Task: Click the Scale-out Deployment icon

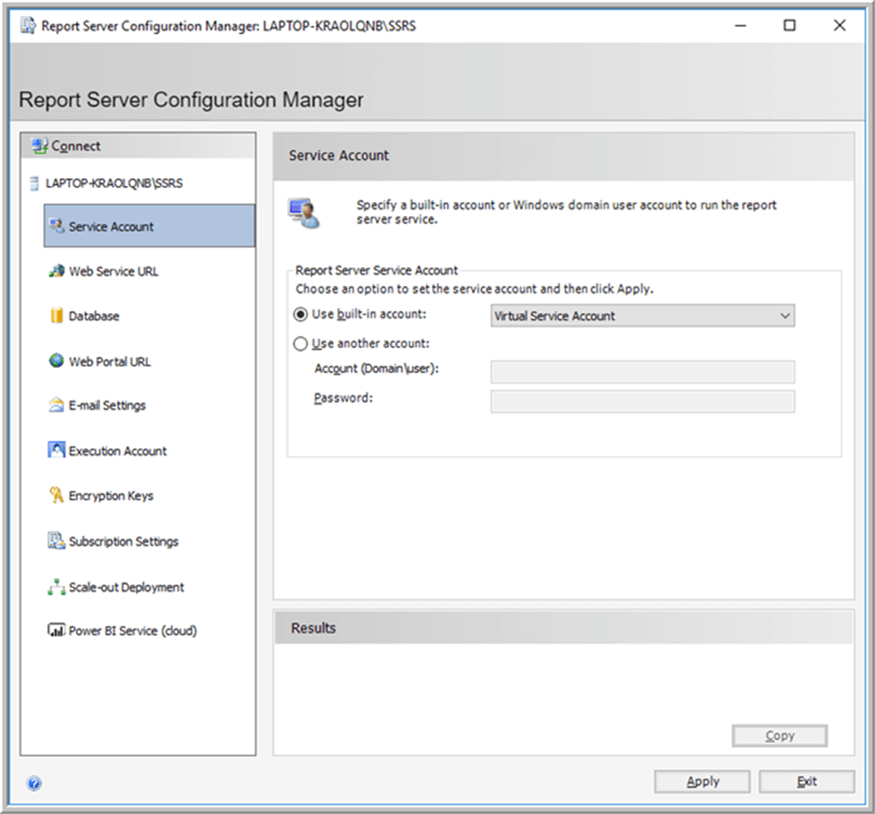Action: [56, 587]
